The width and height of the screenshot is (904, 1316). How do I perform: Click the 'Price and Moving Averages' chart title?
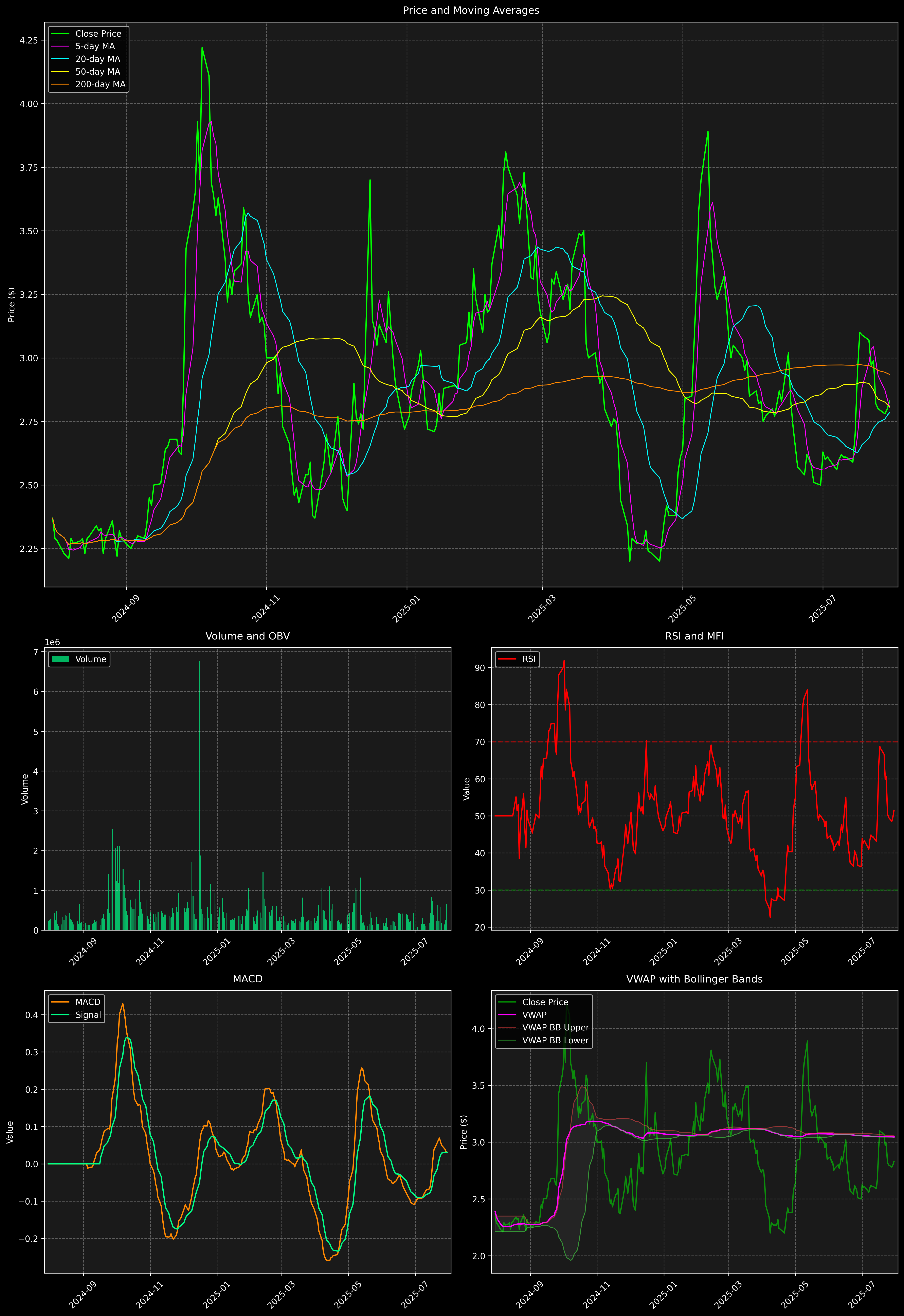pos(471,10)
